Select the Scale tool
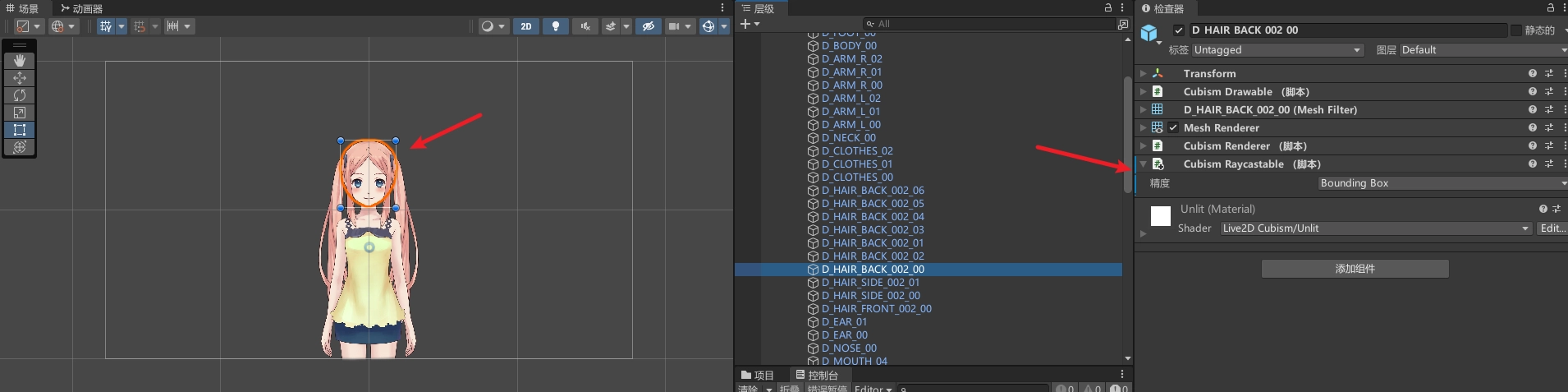The image size is (1568, 392). (20, 113)
